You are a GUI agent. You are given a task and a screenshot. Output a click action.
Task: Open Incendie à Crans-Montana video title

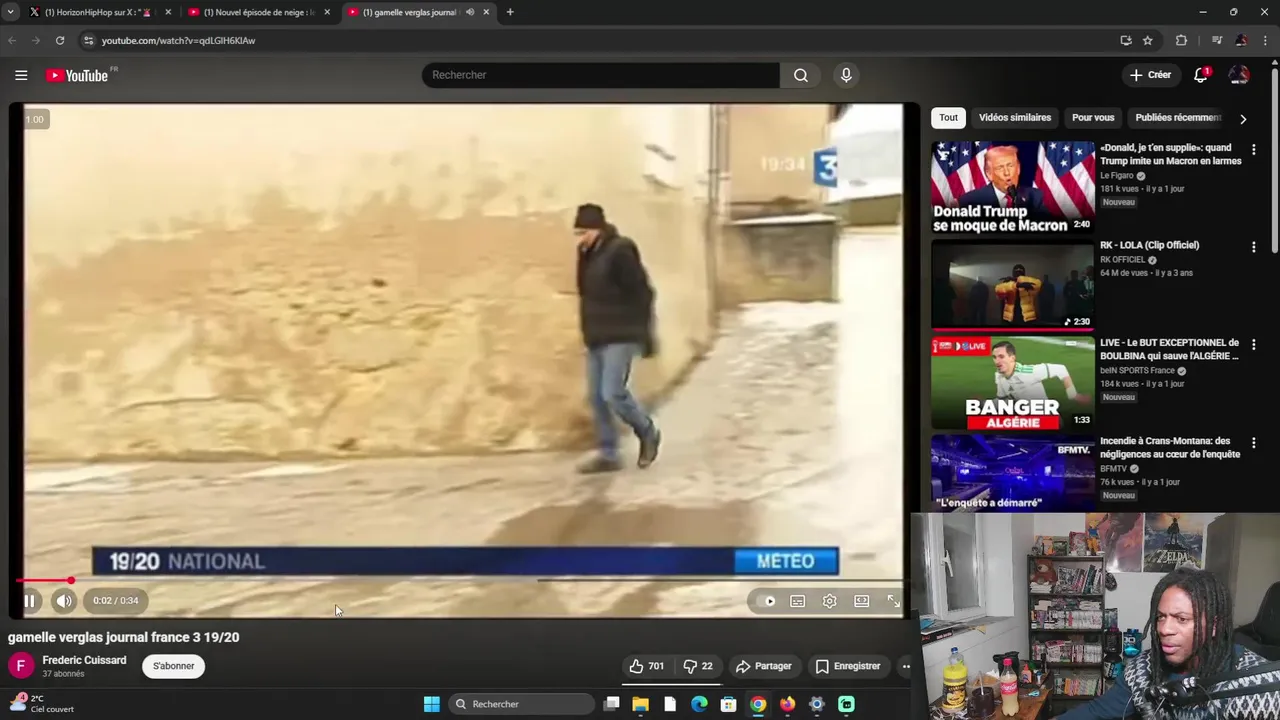pos(1170,447)
